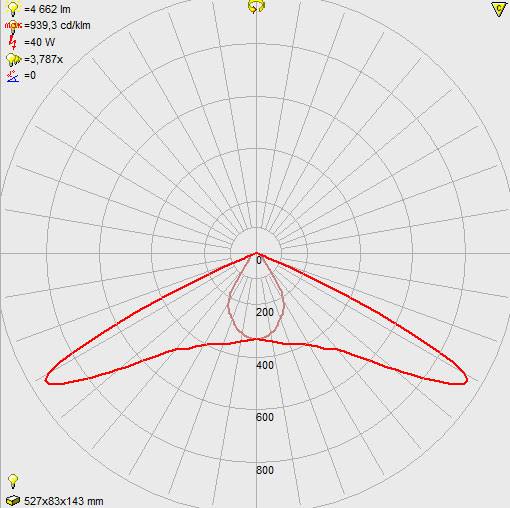Click the multiple bulbs icon beside 3,787x
The height and width of the screenshot is (508, 510).
pyautogui.click(x=13, y=60)
